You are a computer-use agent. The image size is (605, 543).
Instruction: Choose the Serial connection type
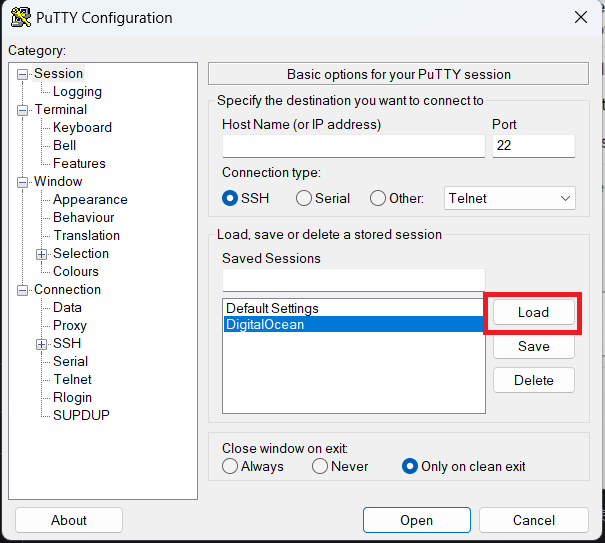click(305, 198)
